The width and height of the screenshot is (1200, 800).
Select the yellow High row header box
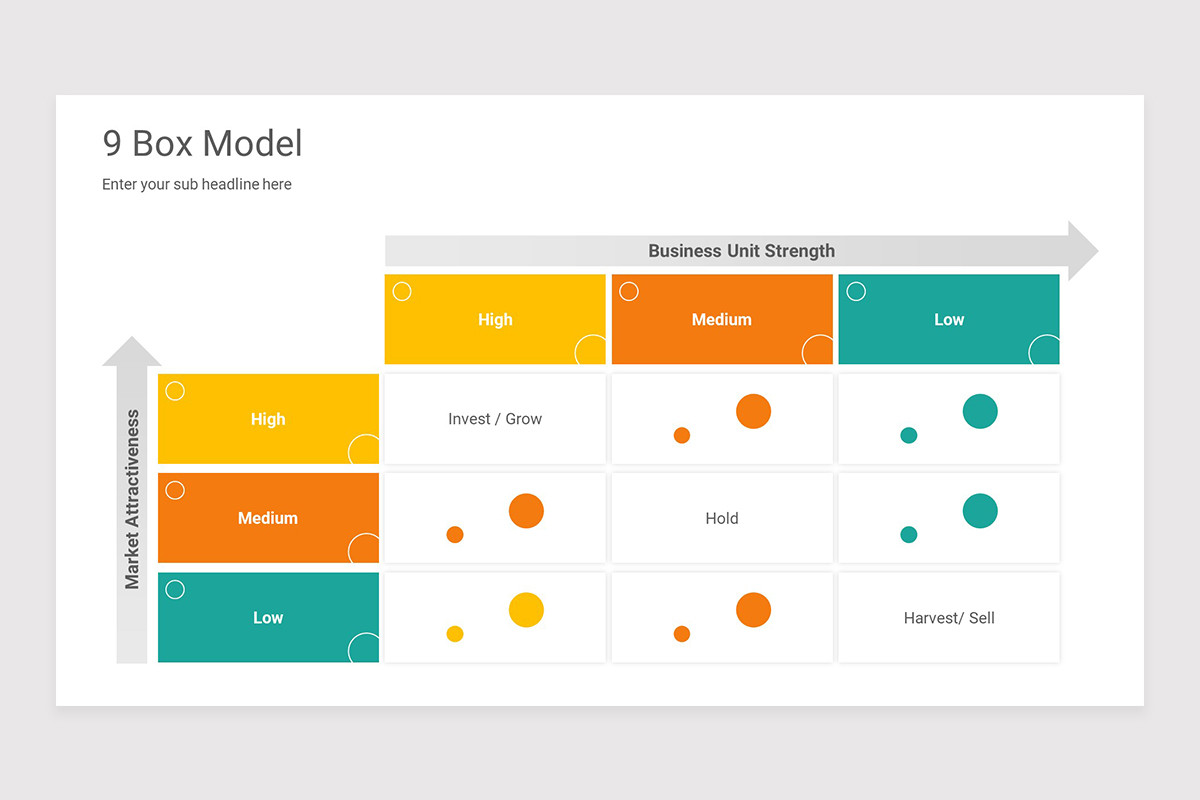[x=268, y=419]
